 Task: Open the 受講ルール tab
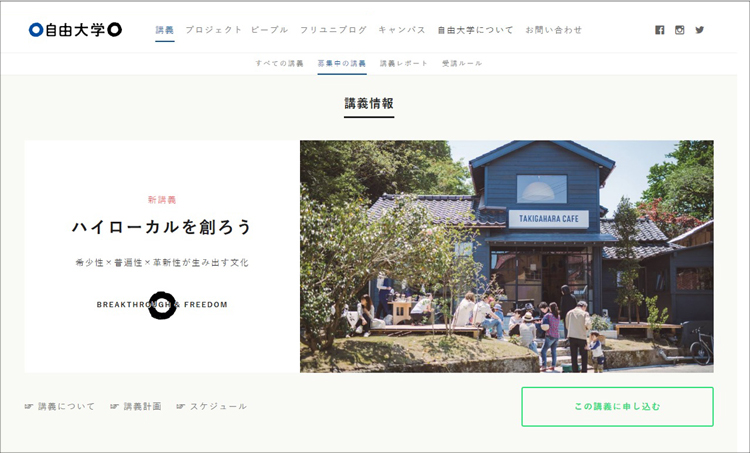[x=462, y=63]
